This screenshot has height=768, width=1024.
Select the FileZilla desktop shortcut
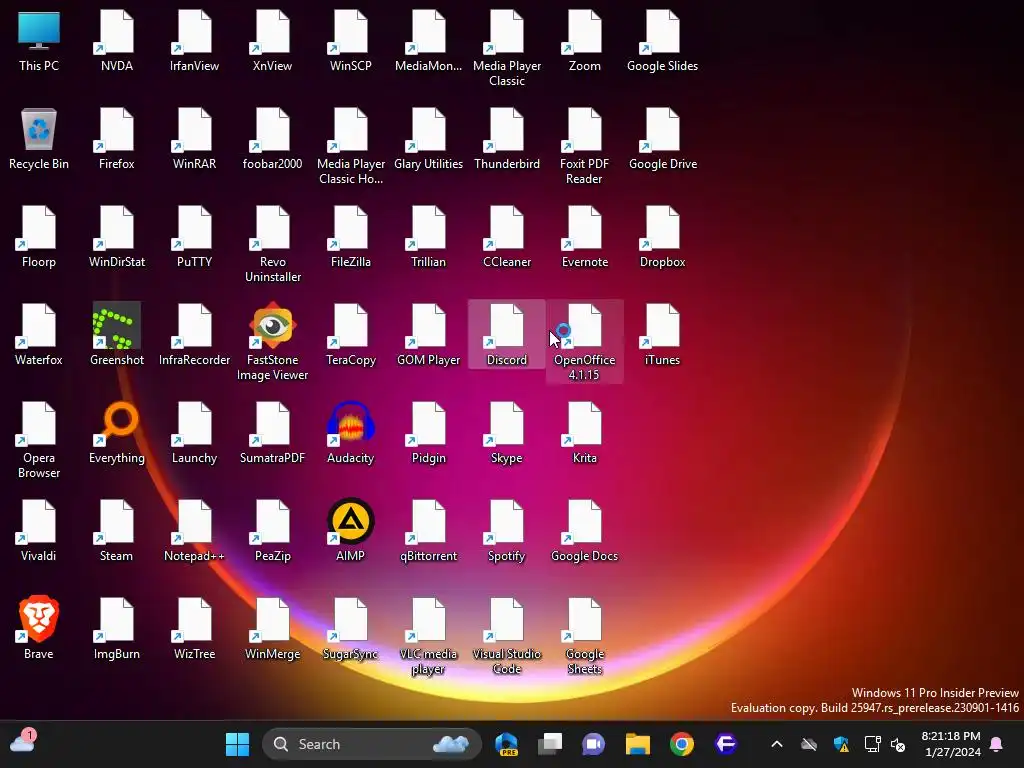tap(351, 237)
